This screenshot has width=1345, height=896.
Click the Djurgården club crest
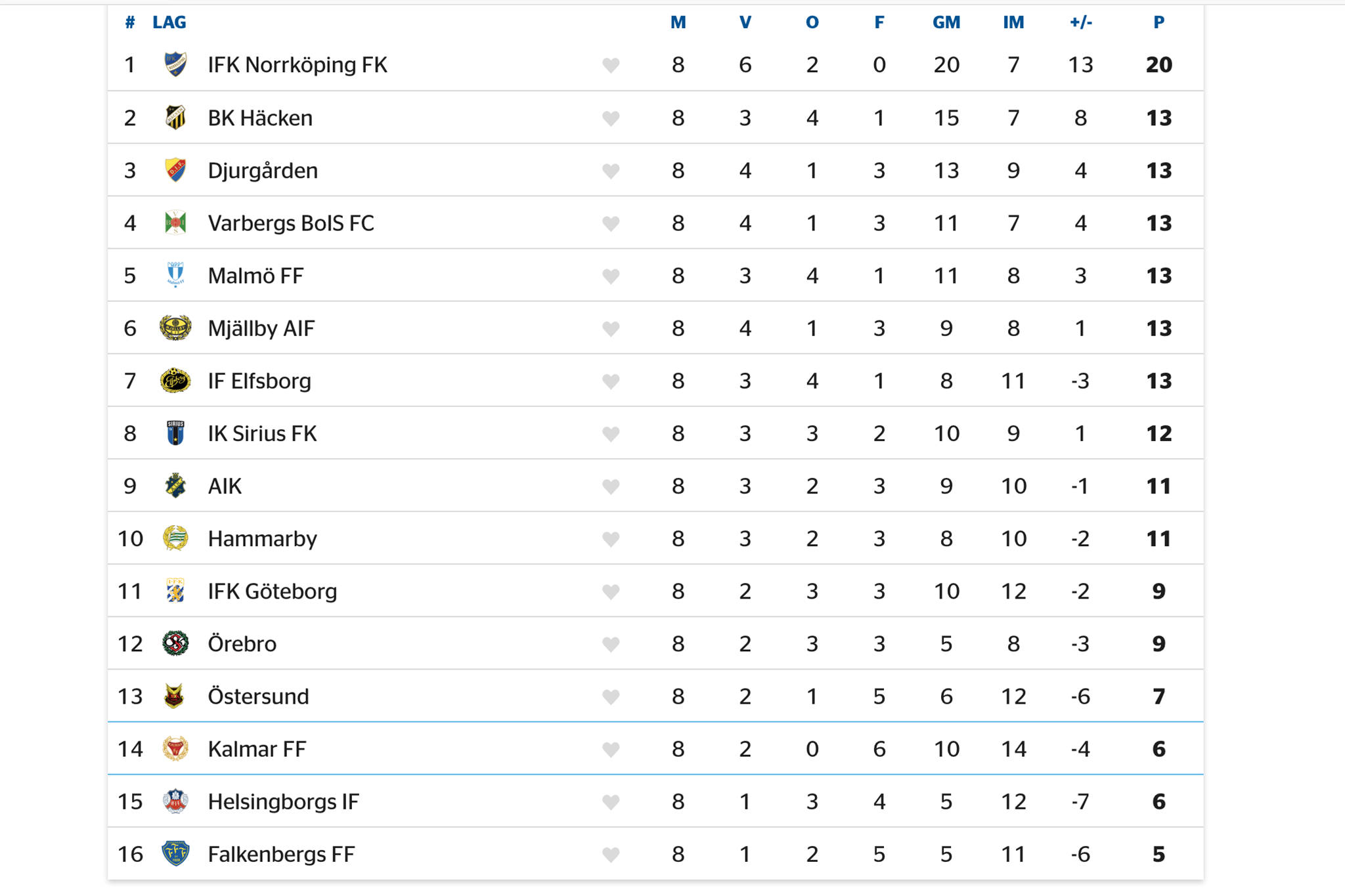[x=175, y=170]
